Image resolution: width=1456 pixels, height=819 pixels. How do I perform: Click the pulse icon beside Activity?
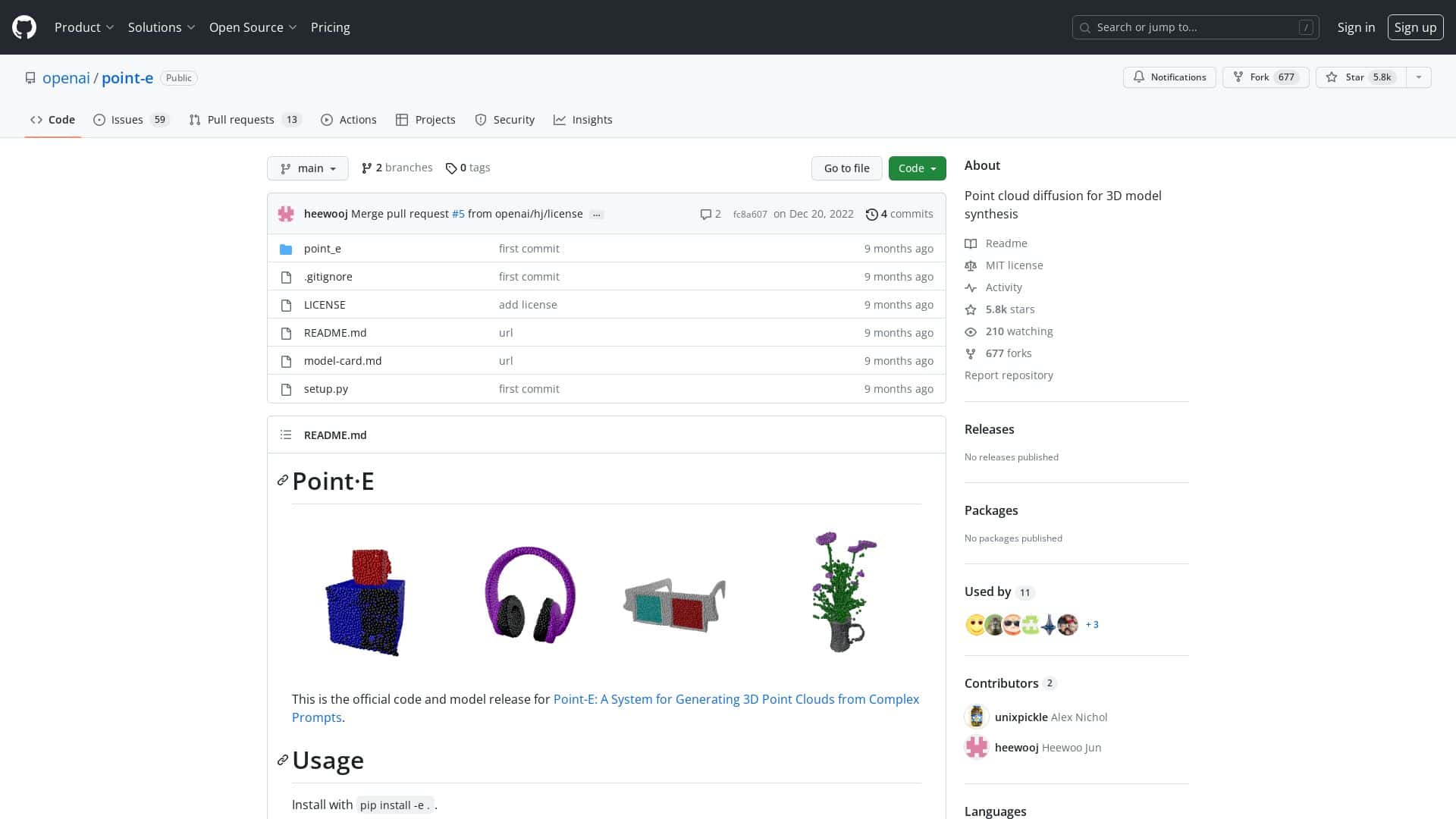coord(971,287)
